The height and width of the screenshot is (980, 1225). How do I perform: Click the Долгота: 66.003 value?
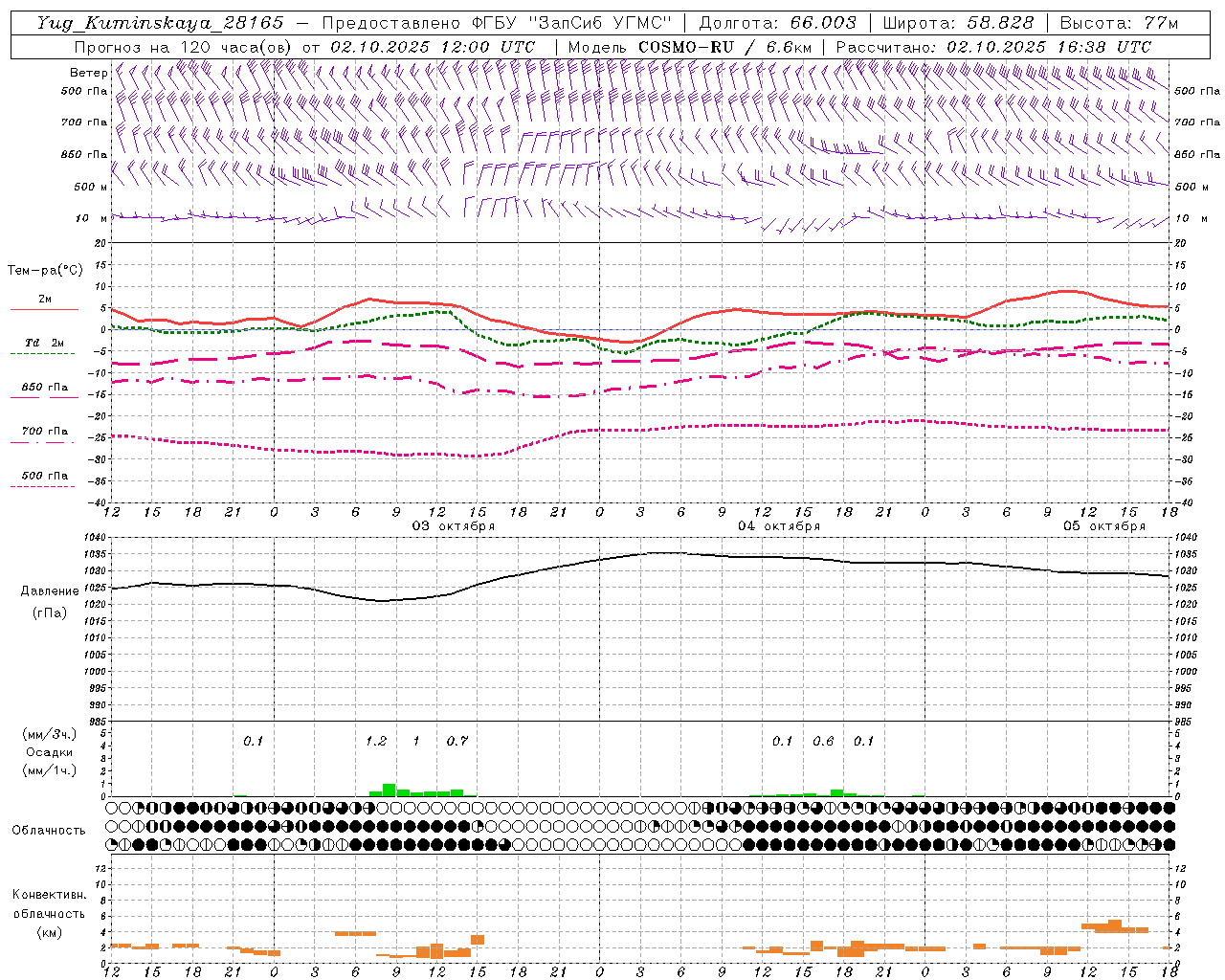777,23
